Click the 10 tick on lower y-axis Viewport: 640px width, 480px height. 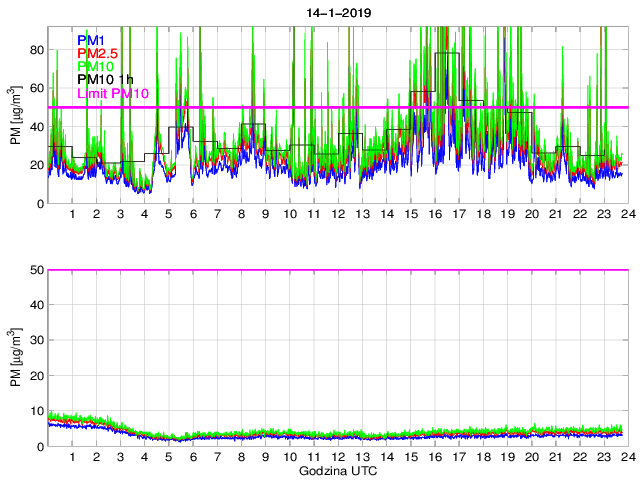pyautogui.click(x=36, y=411)
